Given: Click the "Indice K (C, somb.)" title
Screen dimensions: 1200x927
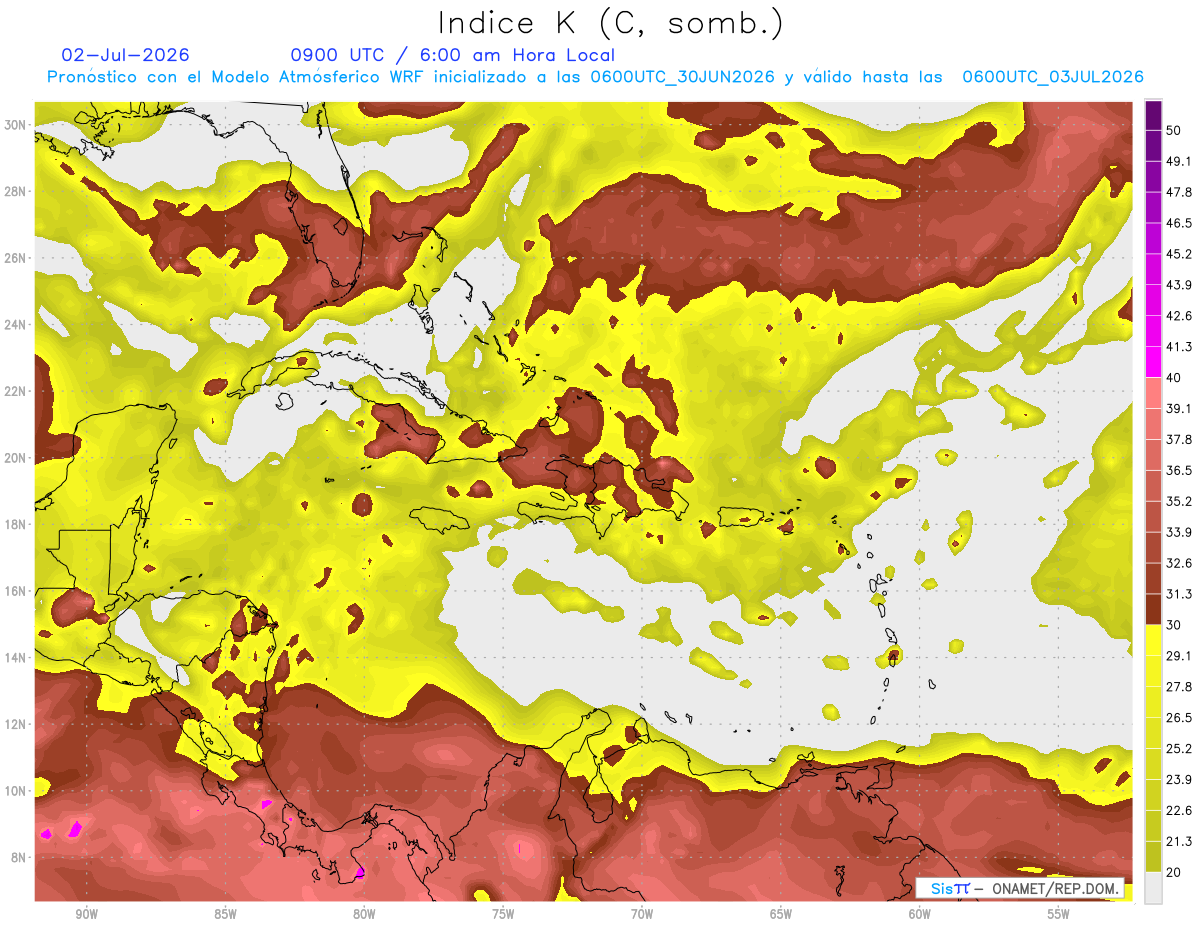Looking at the screenshot, I should tap(611, 24).
